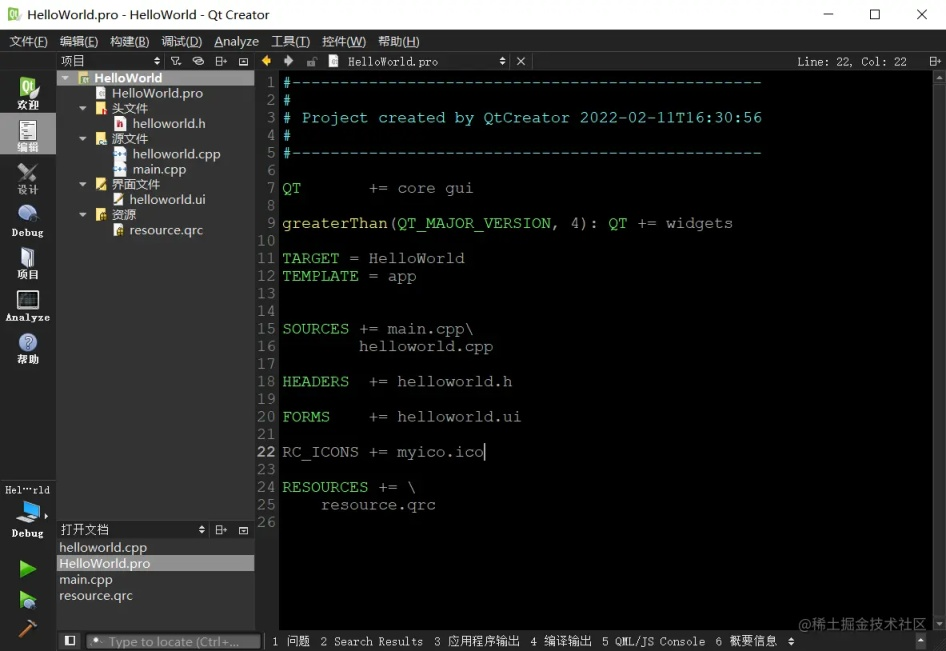The height and width of the screenshot is (651, 946).
Task: Open the Welcome (欢迎) mode
Action: (28, 93)
